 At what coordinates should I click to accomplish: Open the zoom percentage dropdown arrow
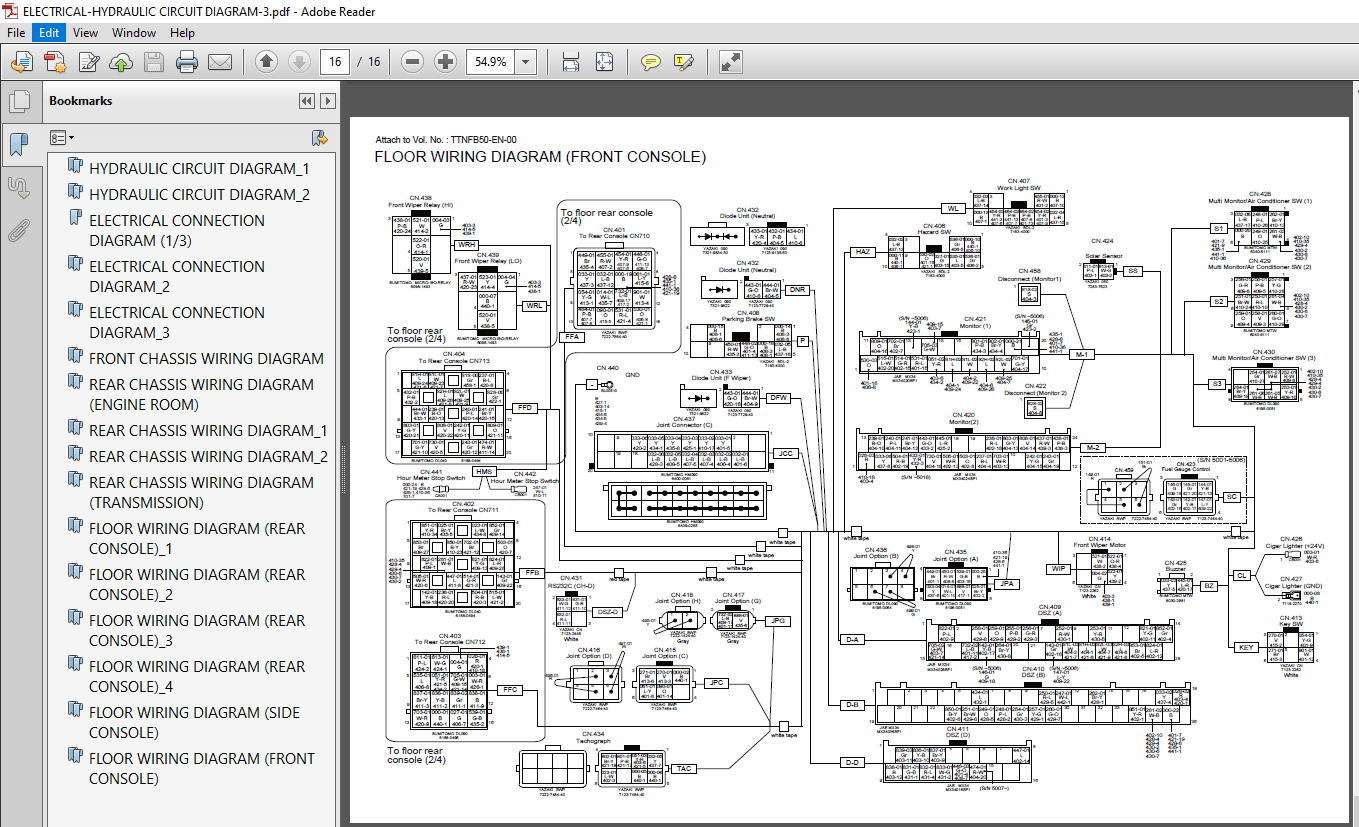pos(527,62)
